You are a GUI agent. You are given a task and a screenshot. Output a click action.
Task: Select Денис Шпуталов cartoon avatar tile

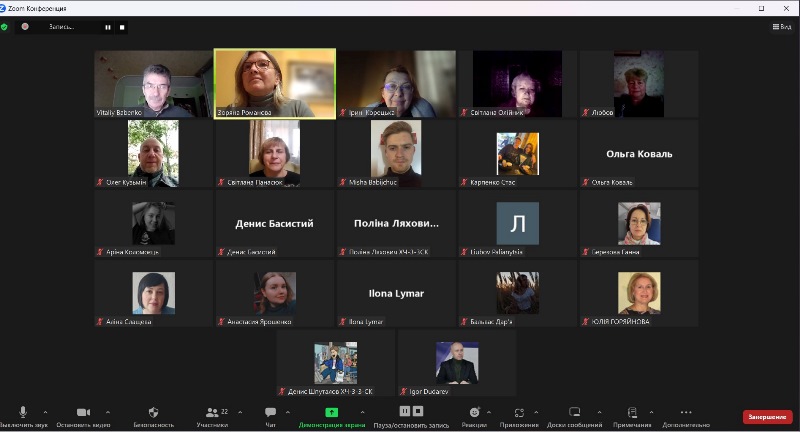coord(335,363)
